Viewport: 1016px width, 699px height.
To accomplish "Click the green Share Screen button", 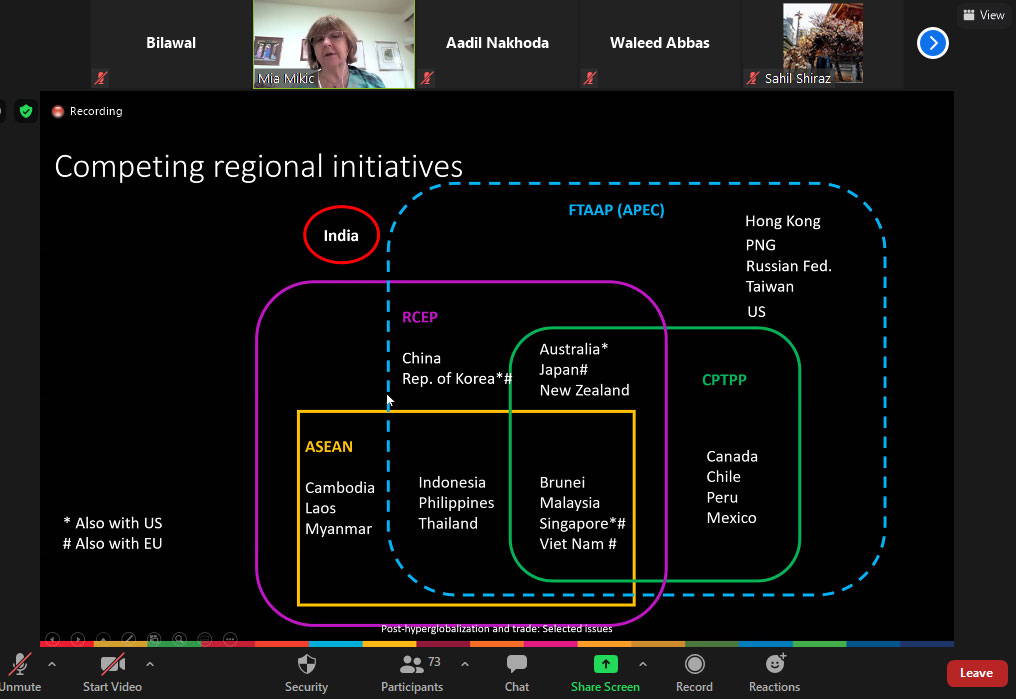I will coord(605,672).
